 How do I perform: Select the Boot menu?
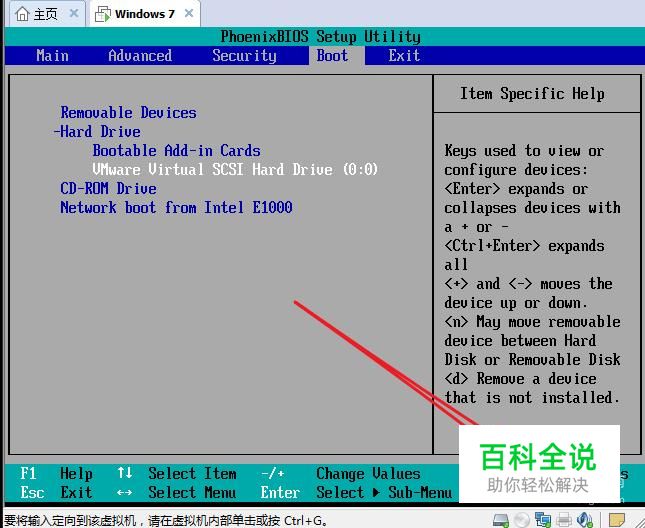pos(332,56)
